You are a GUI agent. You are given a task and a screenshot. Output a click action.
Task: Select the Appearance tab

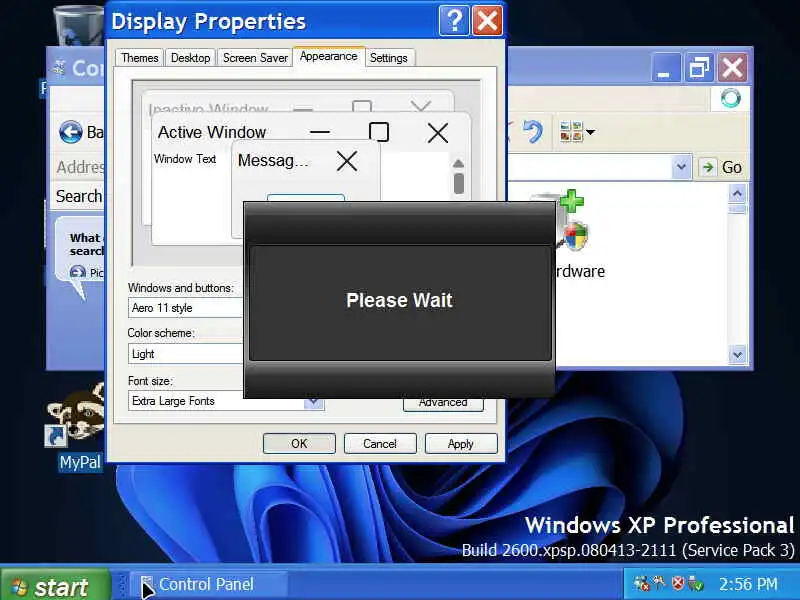(x=329, y=56)
